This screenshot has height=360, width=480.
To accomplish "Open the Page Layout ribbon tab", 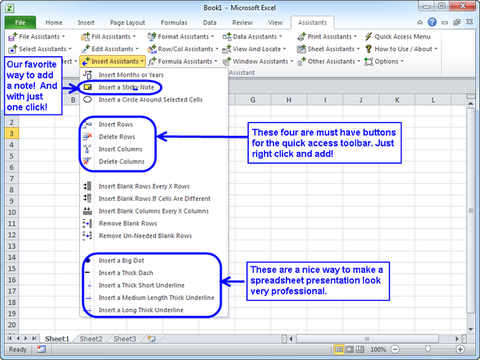I will 127,23.
